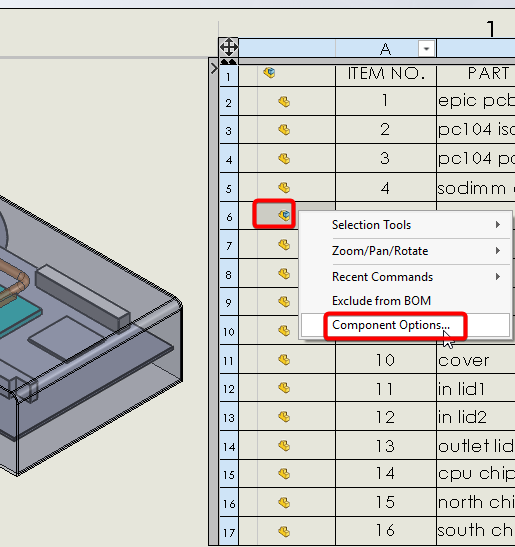
Task: Click item number 13 cell
Action: coord(386,446)
